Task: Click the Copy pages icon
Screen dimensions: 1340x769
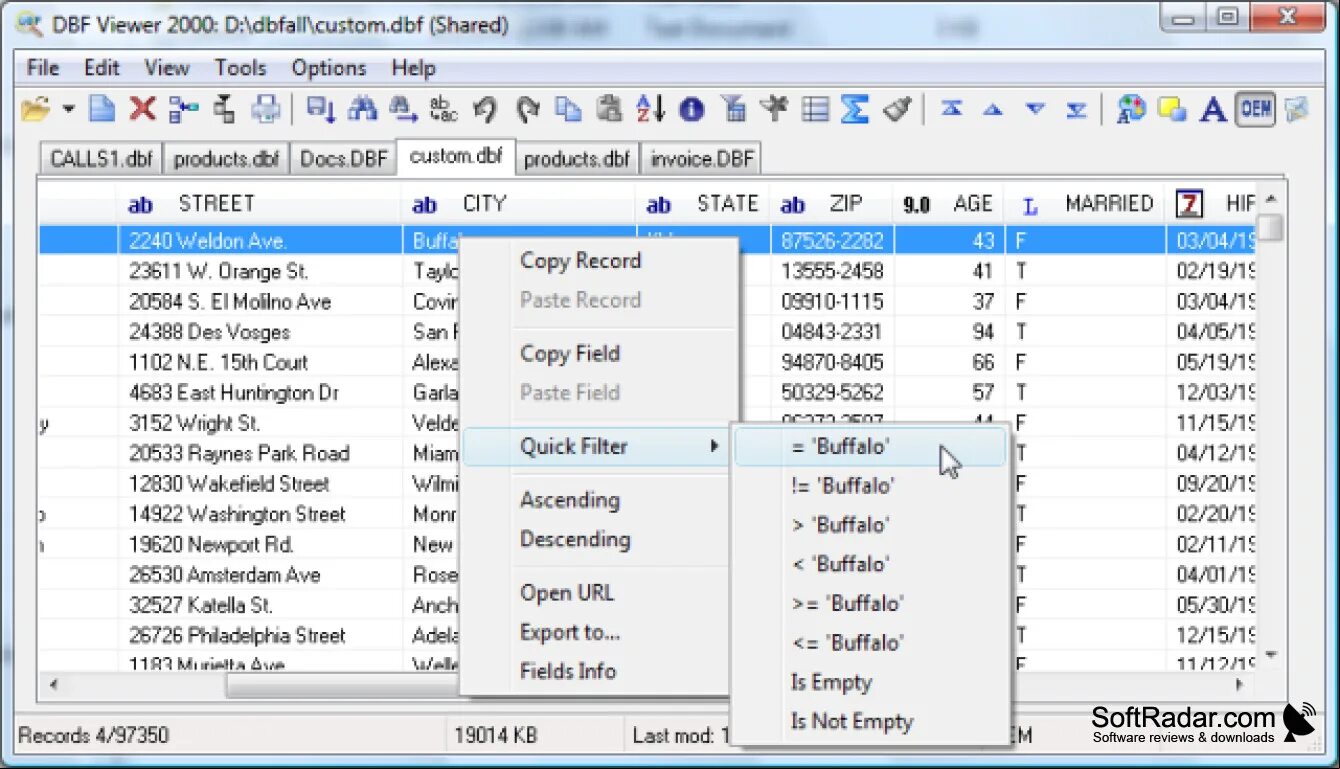Action: pos(568,109)
